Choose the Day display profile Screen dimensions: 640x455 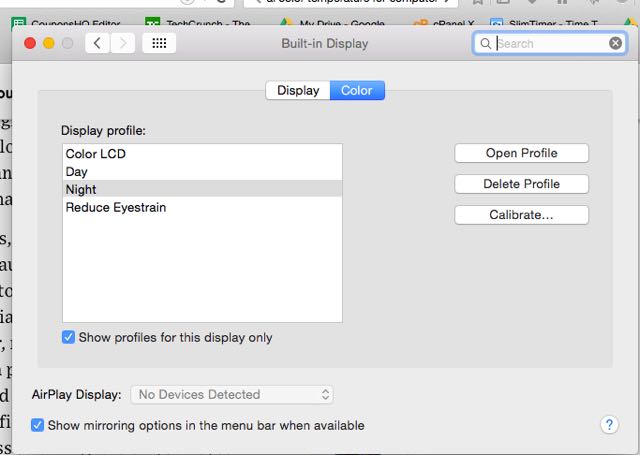pos(202,172)
